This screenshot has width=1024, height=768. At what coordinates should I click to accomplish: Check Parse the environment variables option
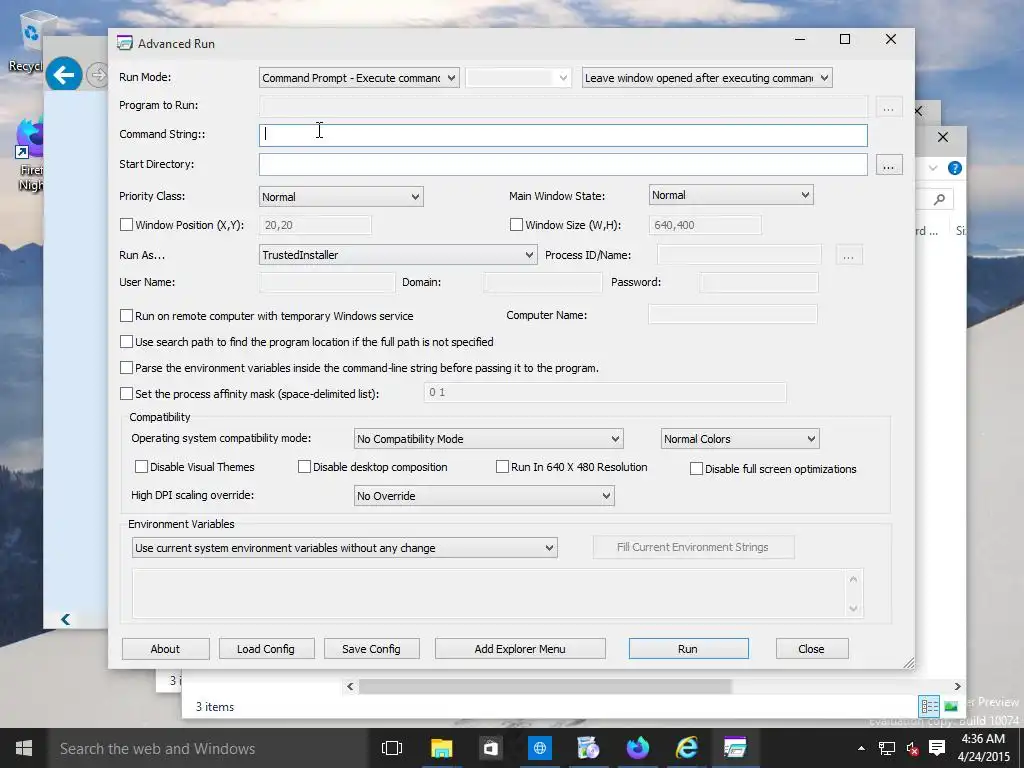[126, 368]
